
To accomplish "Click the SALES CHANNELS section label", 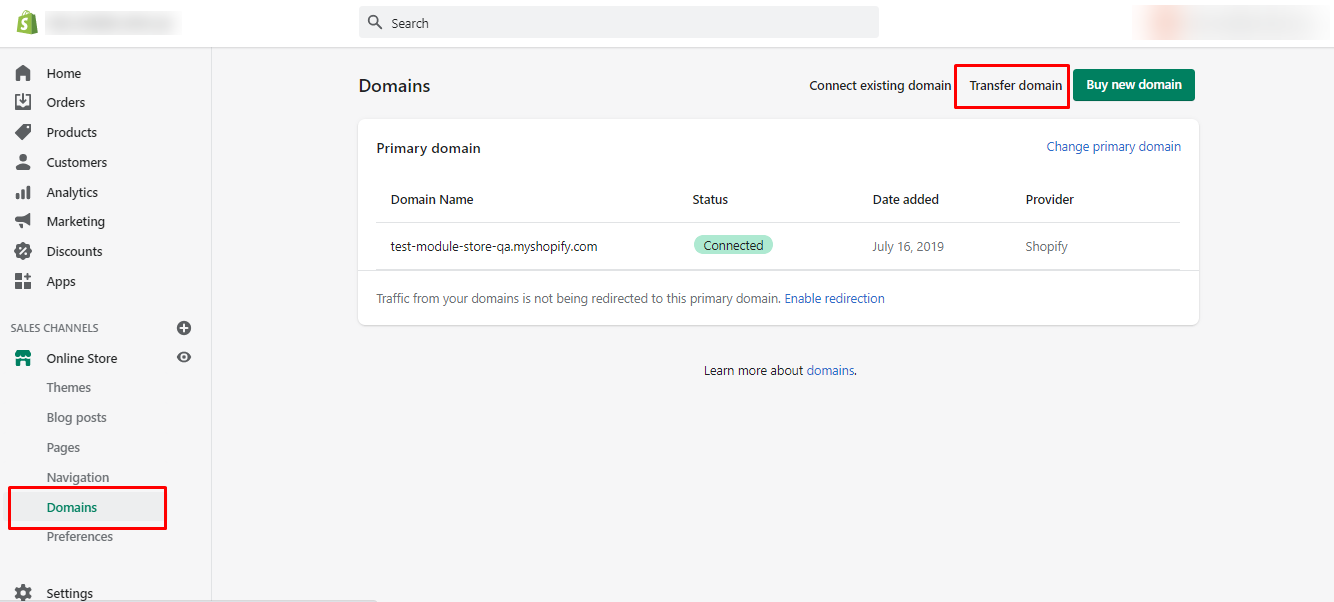I will [x=55, y=328].
